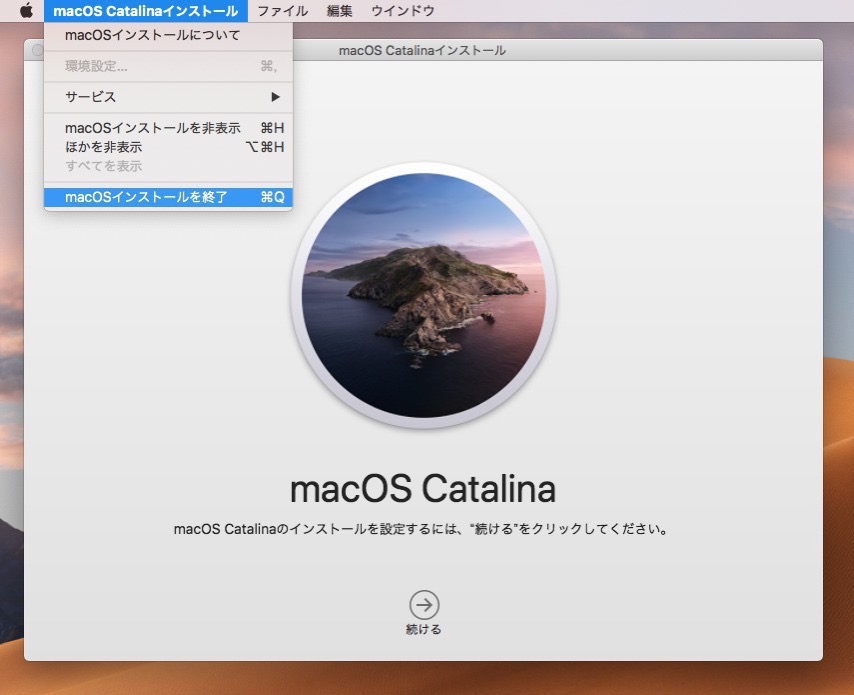
Task: Click the 続ける label
Action: (x=424, y=630)
